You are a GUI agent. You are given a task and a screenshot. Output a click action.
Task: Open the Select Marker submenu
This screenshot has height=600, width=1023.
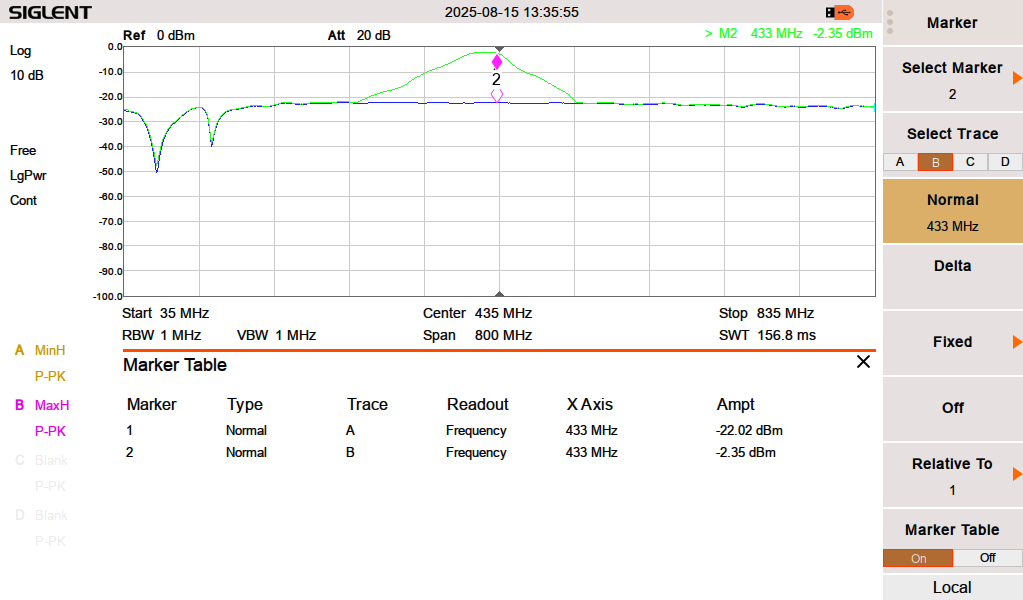pos(953,80)
